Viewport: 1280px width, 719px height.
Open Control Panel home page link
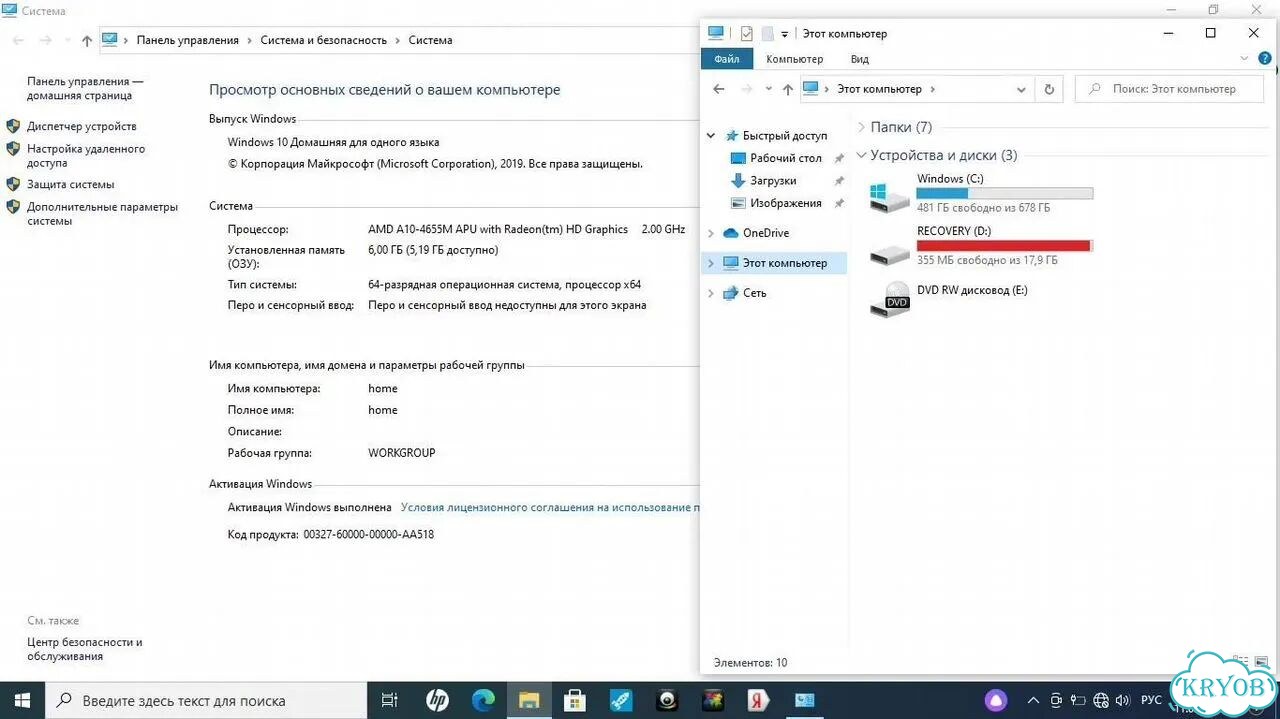tap(85, 89)
